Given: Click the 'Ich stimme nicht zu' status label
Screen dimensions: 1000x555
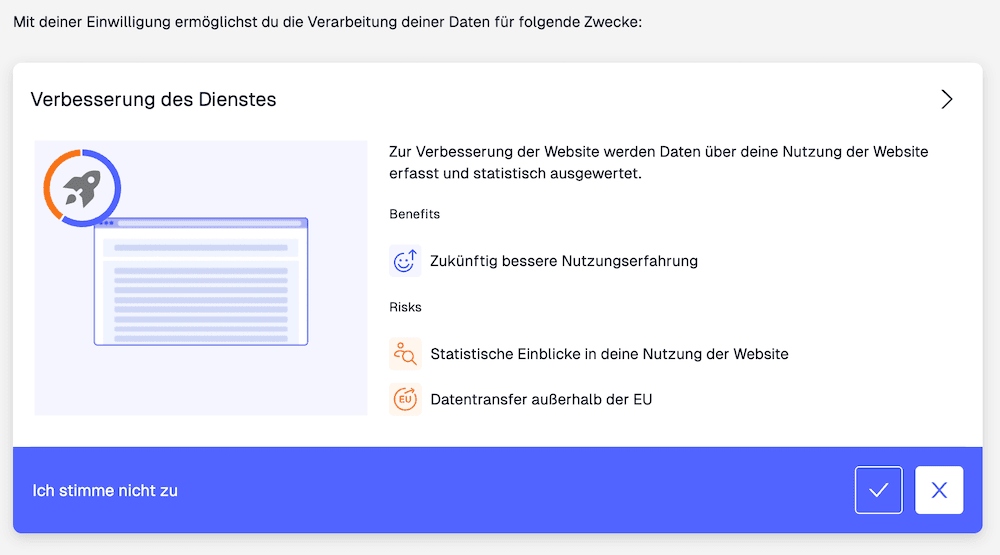Looking at the screenshot, I should click(x=105, y=491).
